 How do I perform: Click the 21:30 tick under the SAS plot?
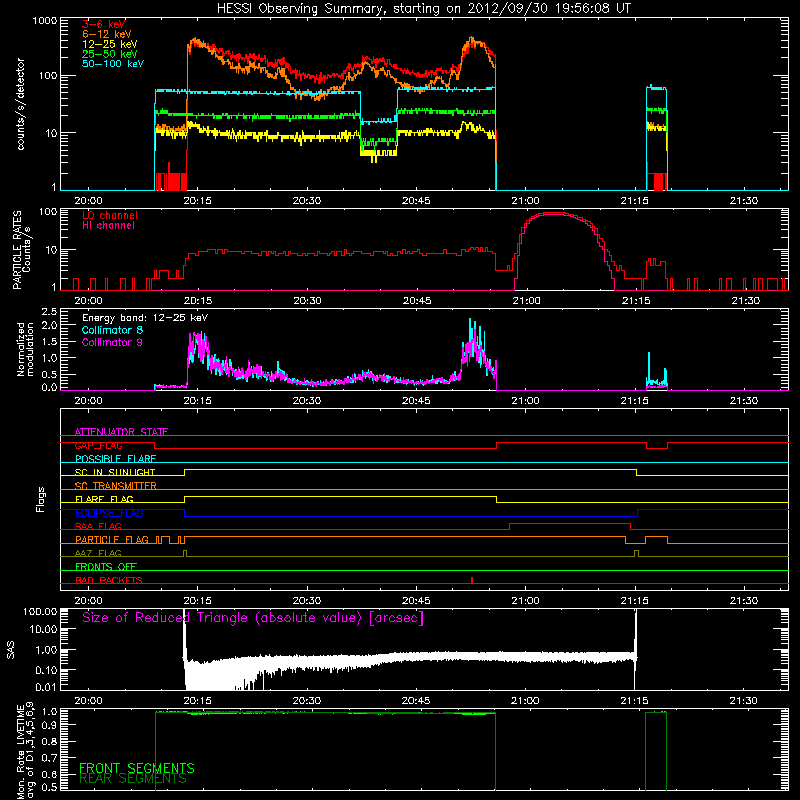coord(743,701)
